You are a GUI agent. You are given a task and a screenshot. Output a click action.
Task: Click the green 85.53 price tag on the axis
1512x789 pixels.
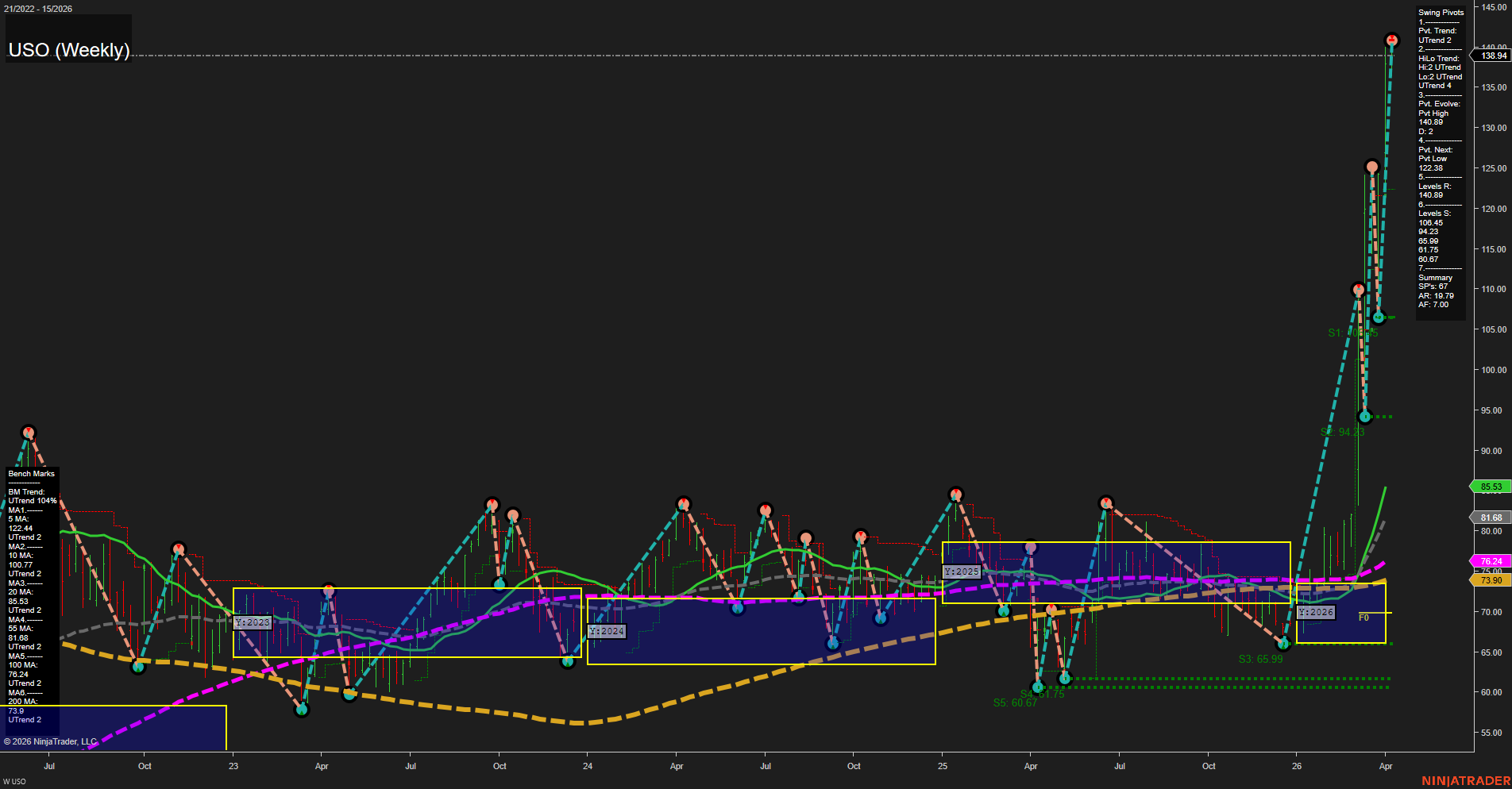point(1491,487)
